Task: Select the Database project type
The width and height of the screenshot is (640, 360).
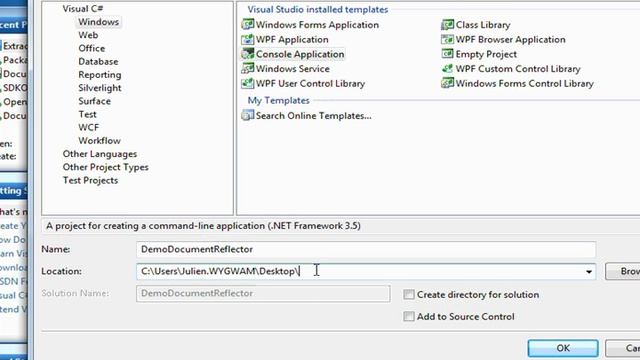Action: pyautogui.click(x=98, y=62)
